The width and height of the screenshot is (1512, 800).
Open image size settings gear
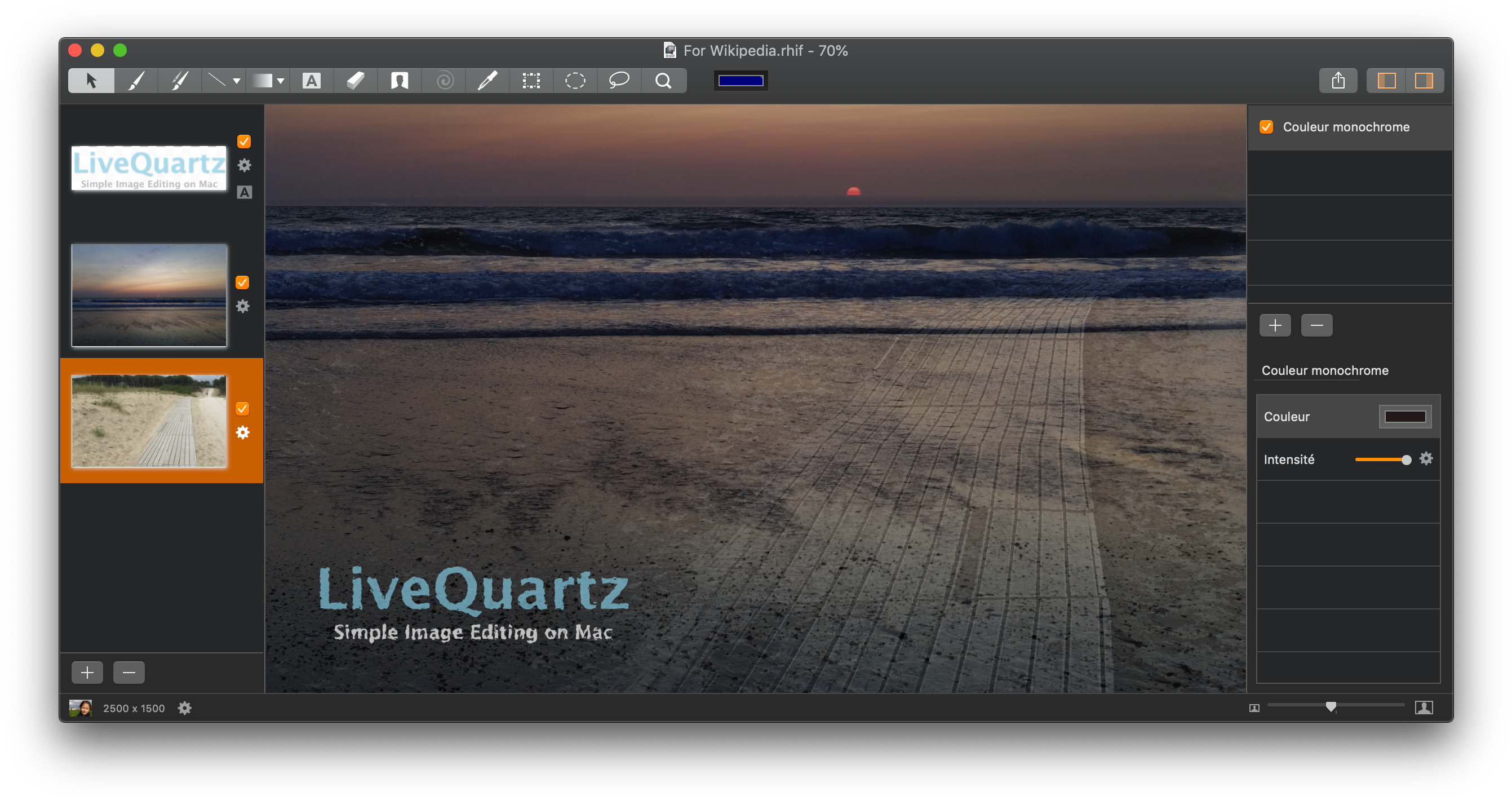[x=185, y=708]
